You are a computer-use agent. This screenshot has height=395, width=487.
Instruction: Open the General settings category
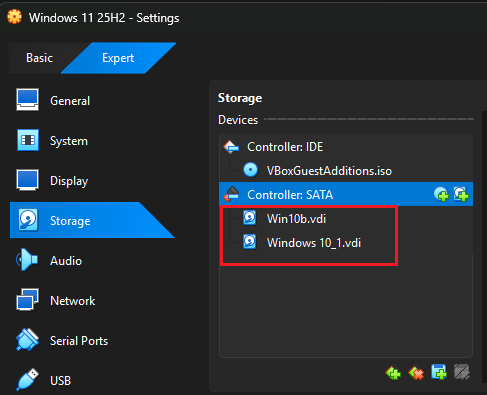click(x=70, y=101)
